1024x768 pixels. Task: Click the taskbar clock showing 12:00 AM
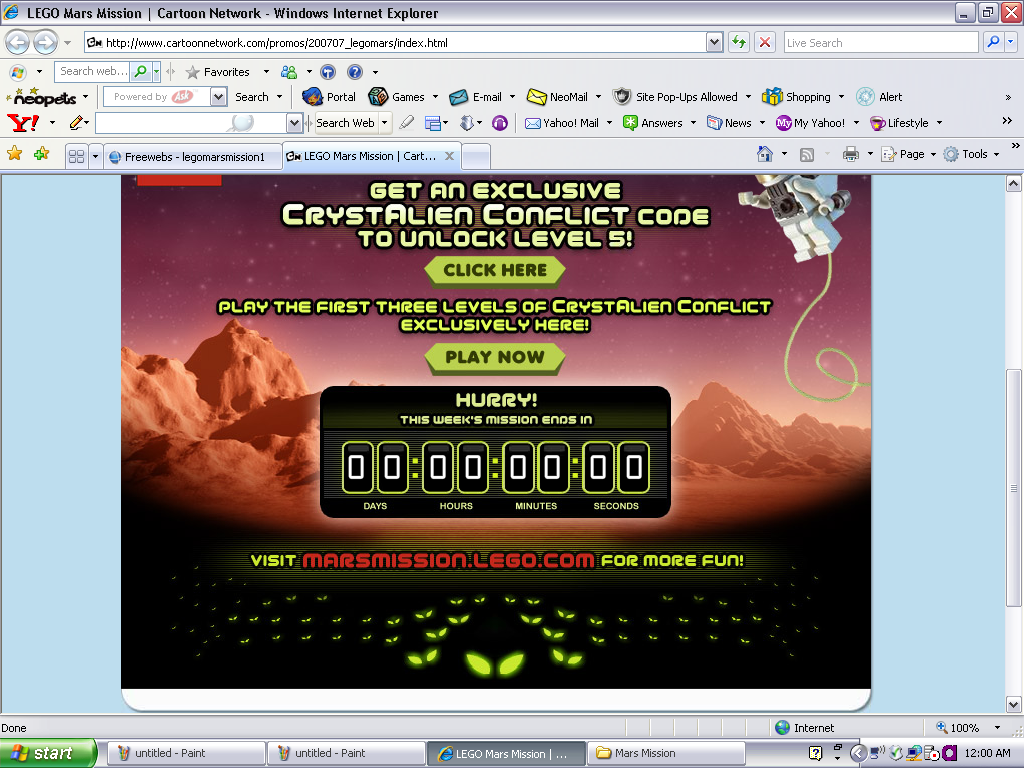coord(987,753)
